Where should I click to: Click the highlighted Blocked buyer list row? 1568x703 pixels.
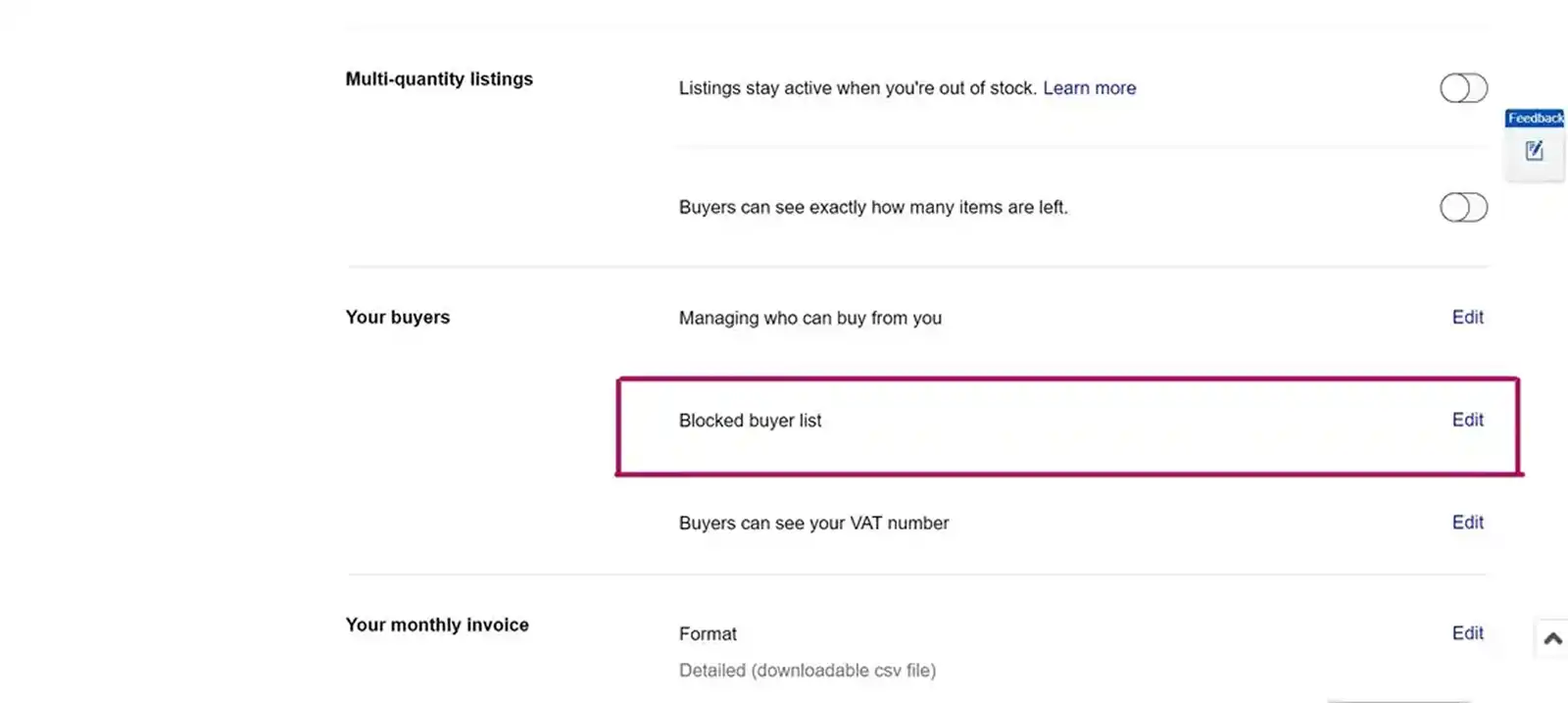coord(1068,426)
